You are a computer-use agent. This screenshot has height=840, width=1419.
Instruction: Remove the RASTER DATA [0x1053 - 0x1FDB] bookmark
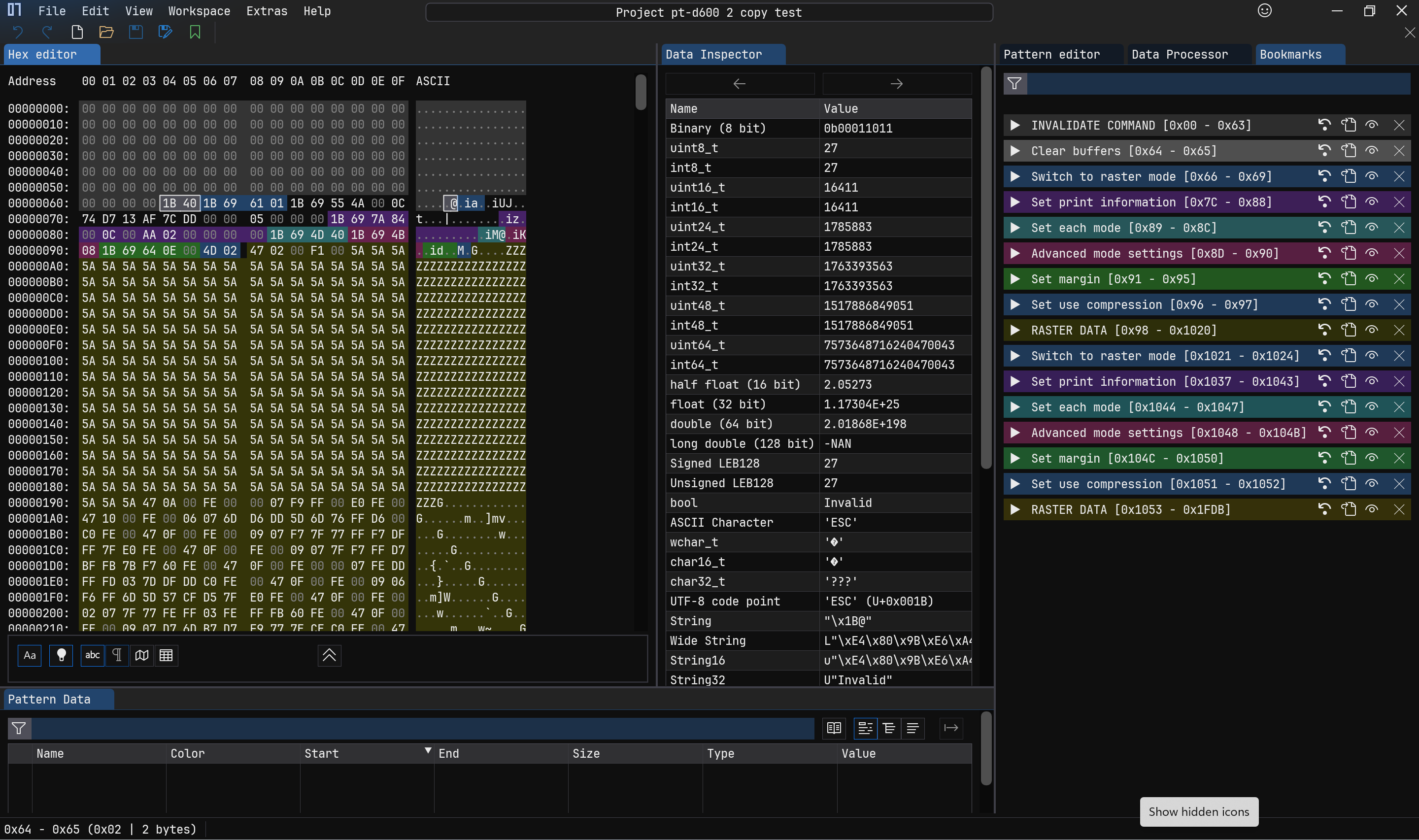pos(1399,509)
